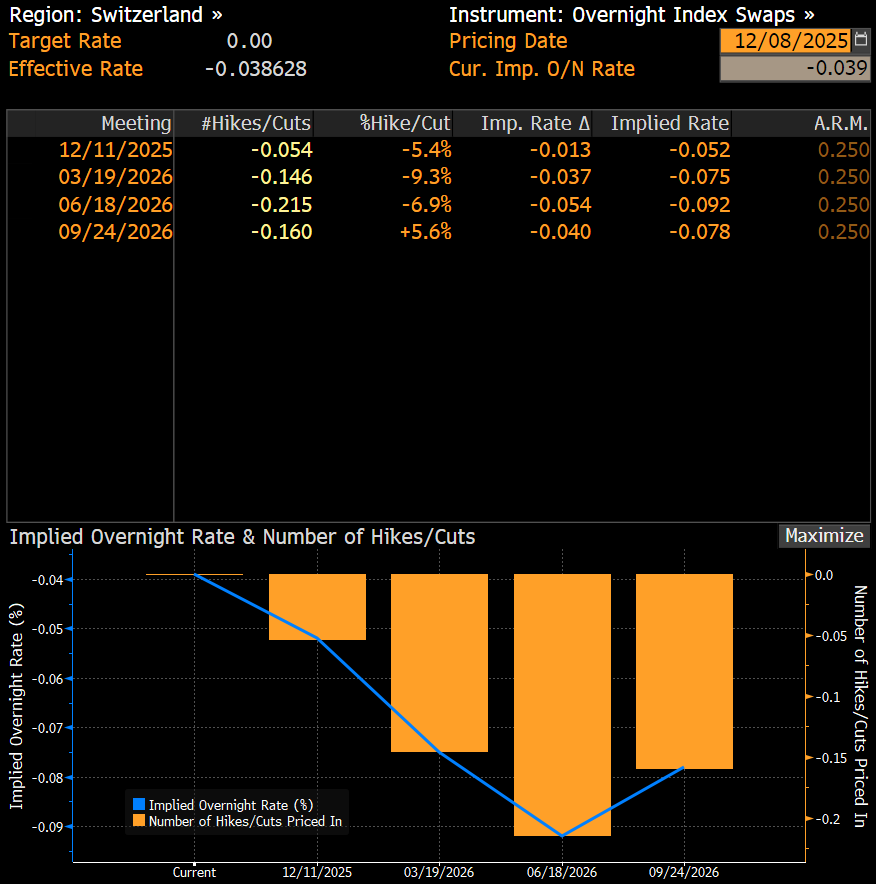Select the Imp. Rate Δ column header
This screenshot has width=876, height=884.
click(535, 123)
